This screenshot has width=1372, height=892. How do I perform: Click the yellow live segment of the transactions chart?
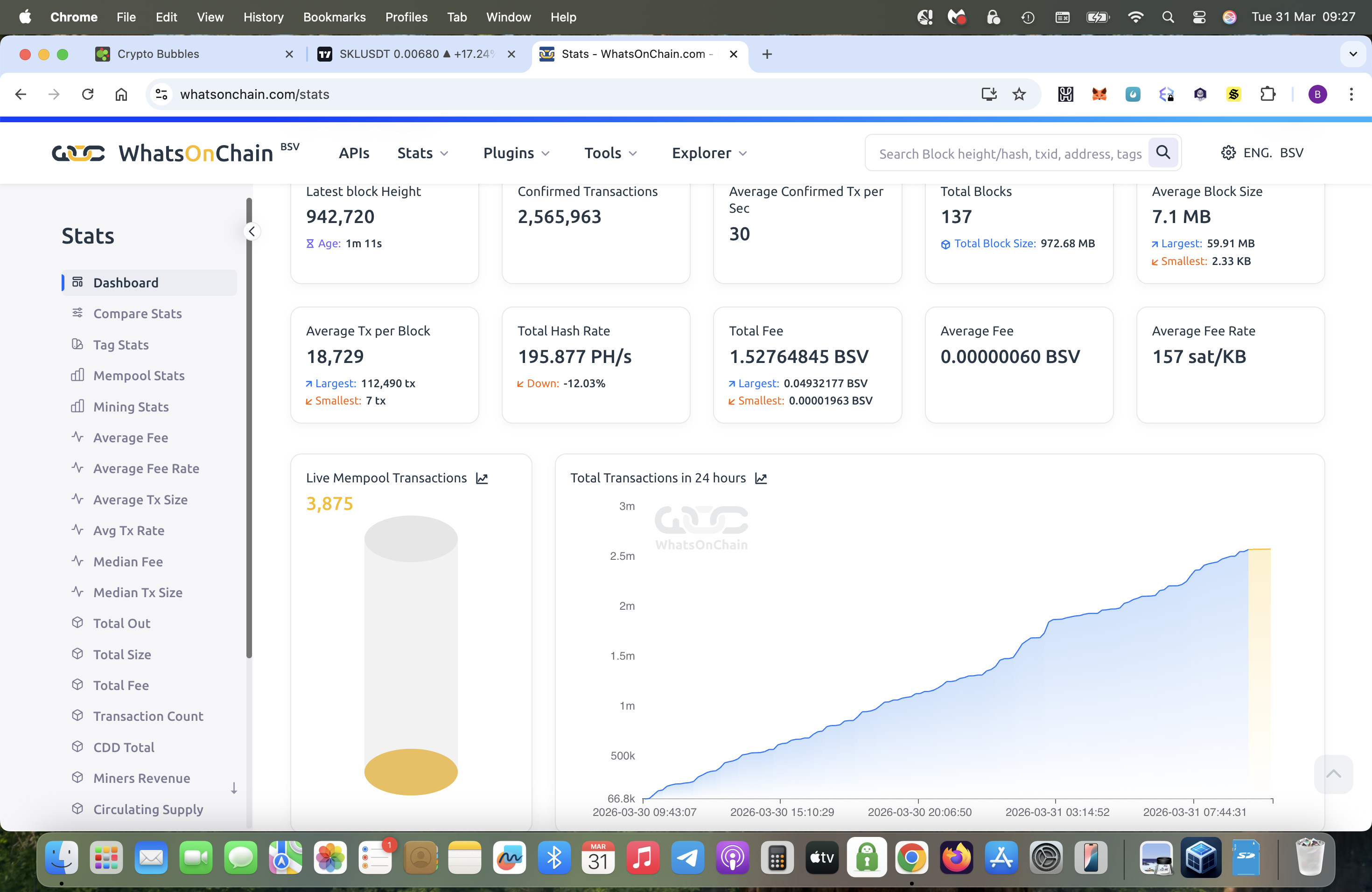(x=1259, y=673)
